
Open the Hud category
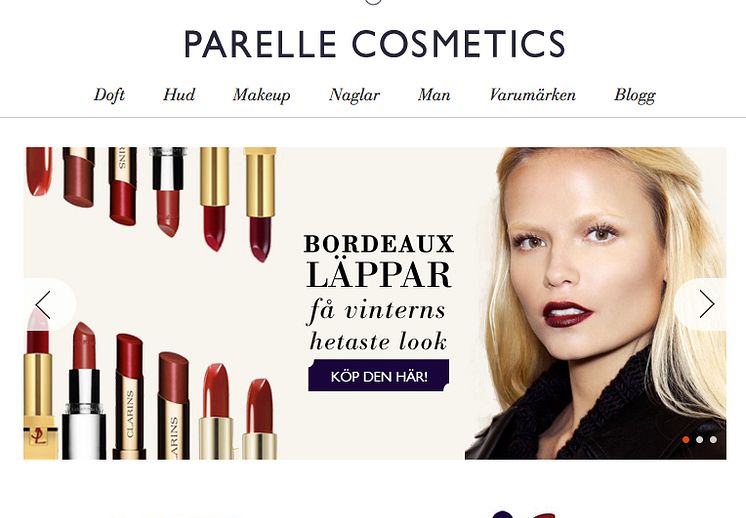click(179, 95)
